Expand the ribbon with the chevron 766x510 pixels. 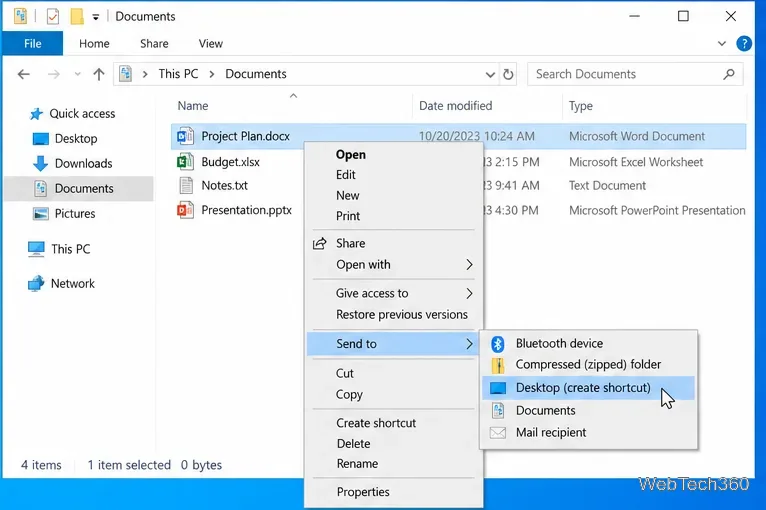click(722, 43)
